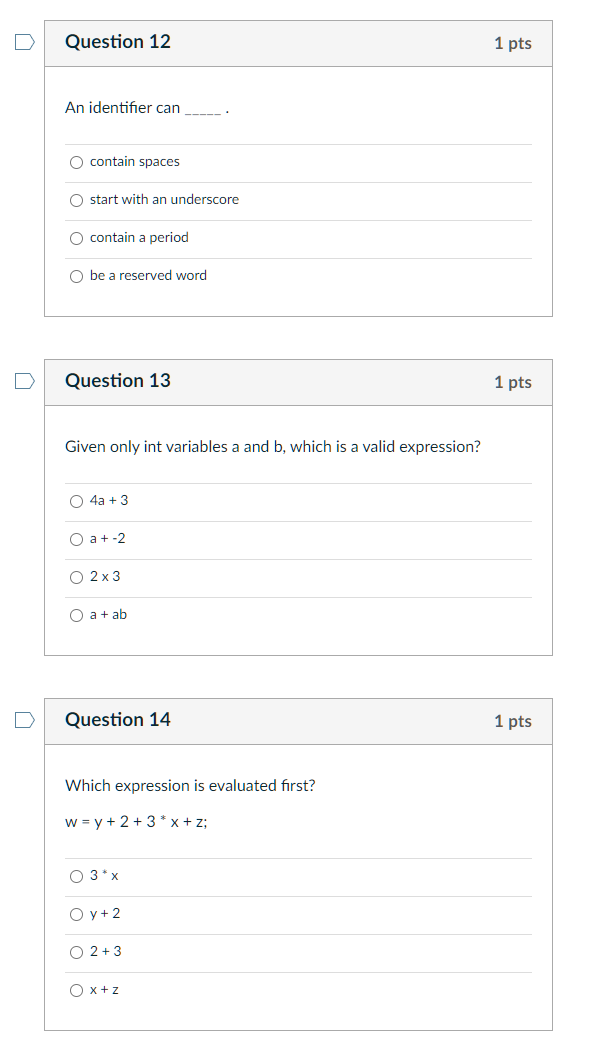
Task: Select the '2 x 3' option
Action: [x=77, y=577]
